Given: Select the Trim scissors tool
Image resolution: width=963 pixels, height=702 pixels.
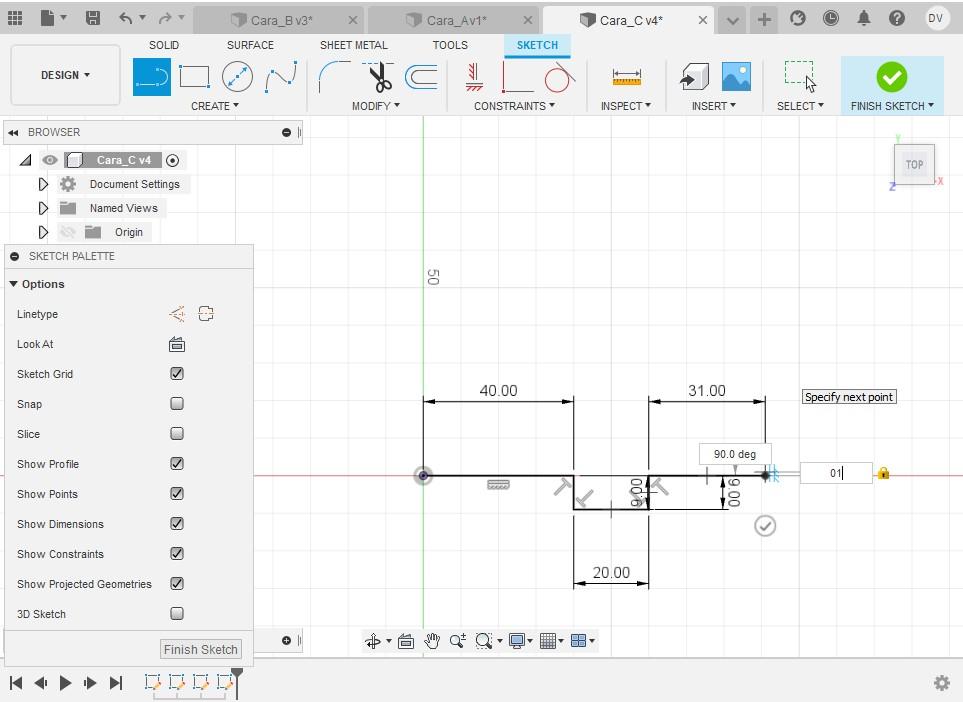Looking at the screenshot, I should 379,77.
